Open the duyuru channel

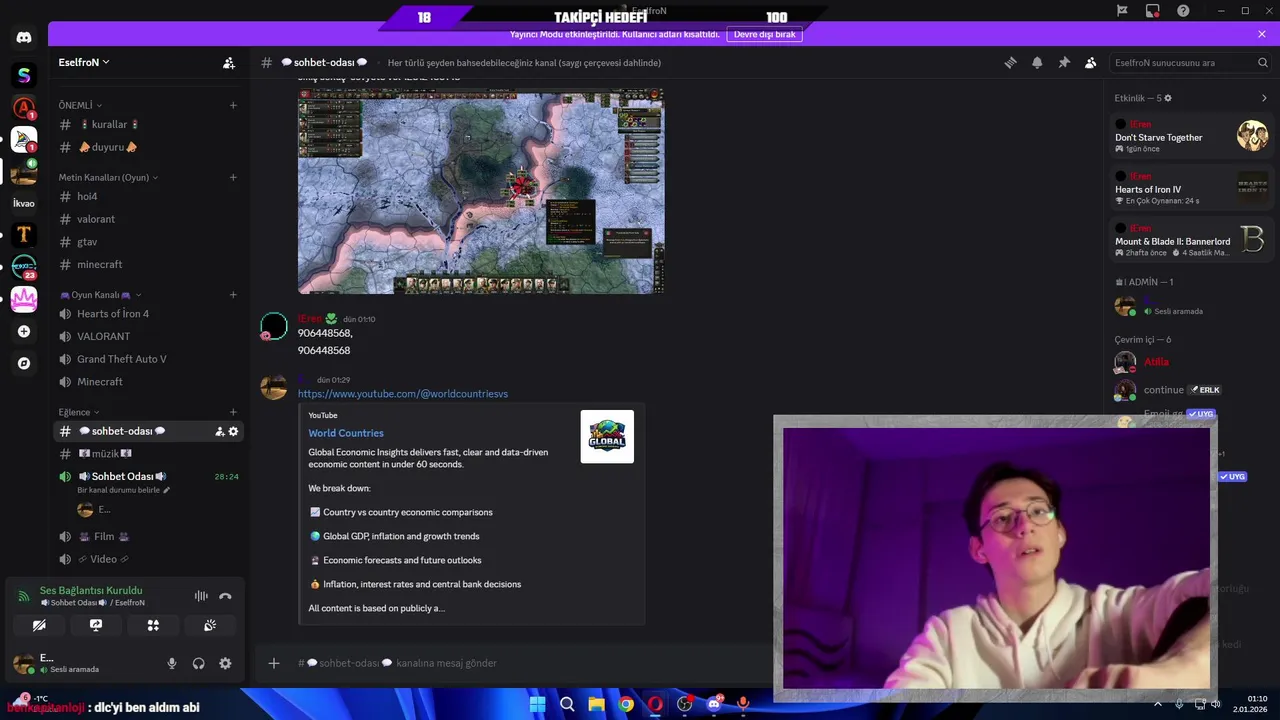click(x=148, y=147)
